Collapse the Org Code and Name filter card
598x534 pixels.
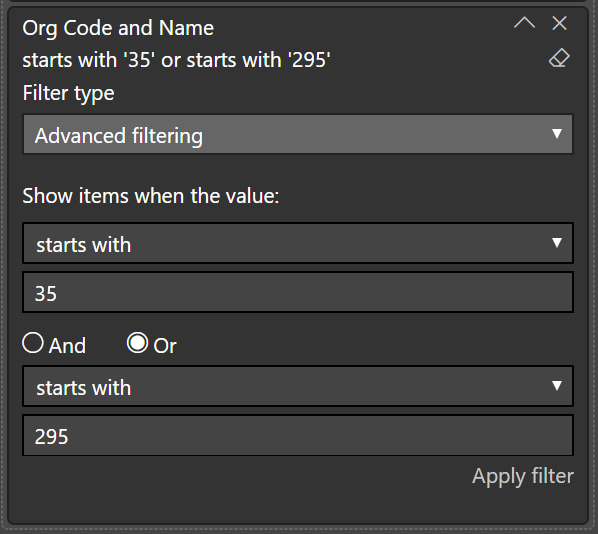coord(524,23)
